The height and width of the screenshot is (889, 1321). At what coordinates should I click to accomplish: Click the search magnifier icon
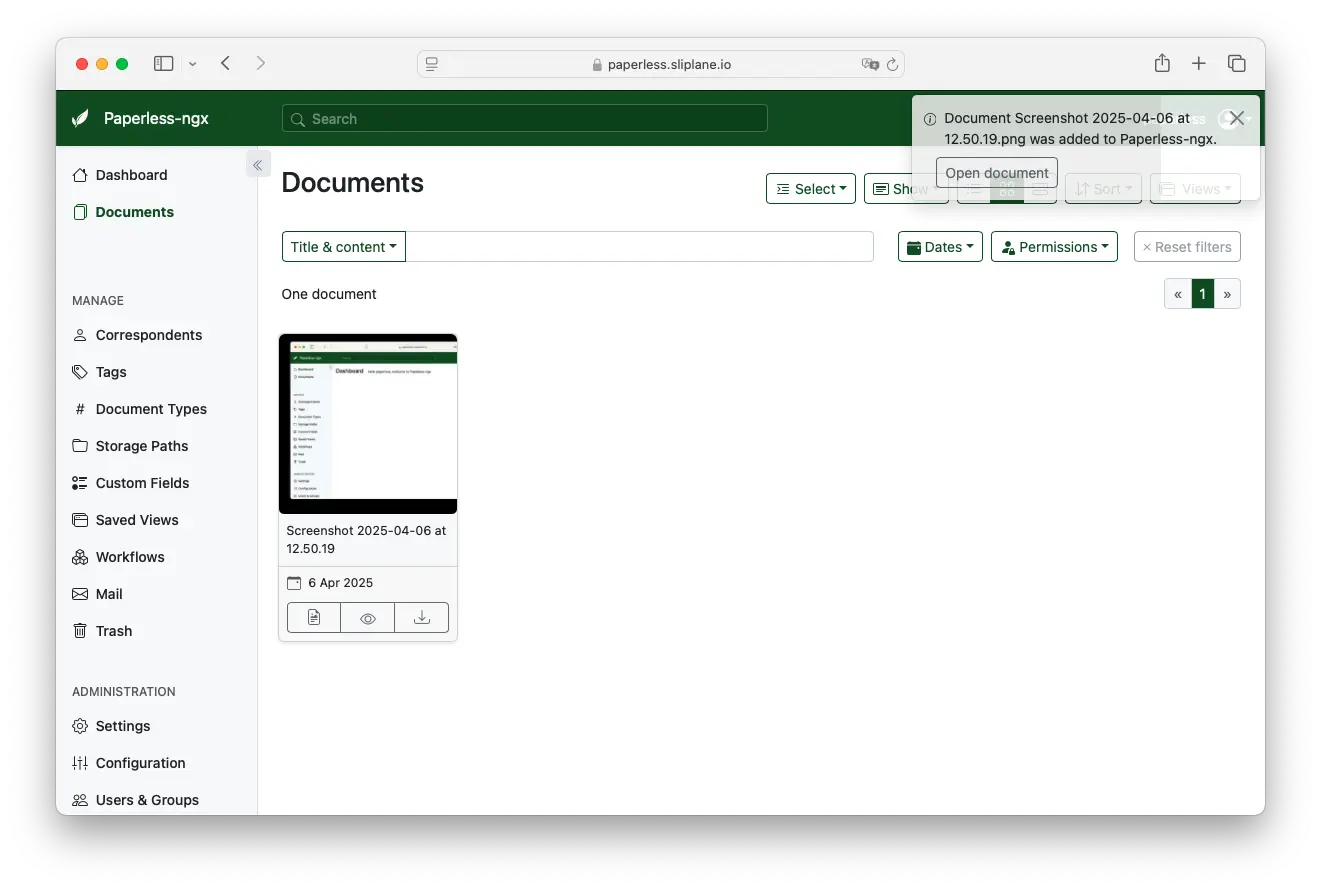coord(297,118)
